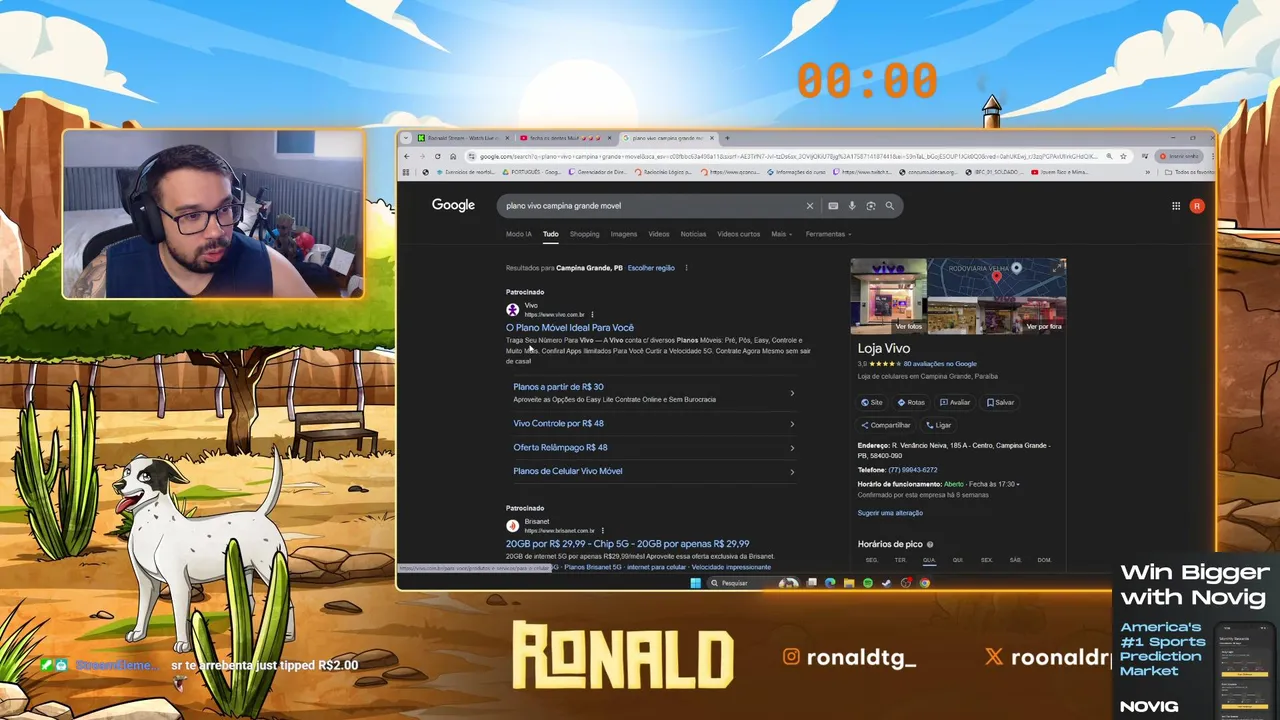Open more options beside Escolher região
Viewport: 1280px width, 720px height.
[686, 268]
